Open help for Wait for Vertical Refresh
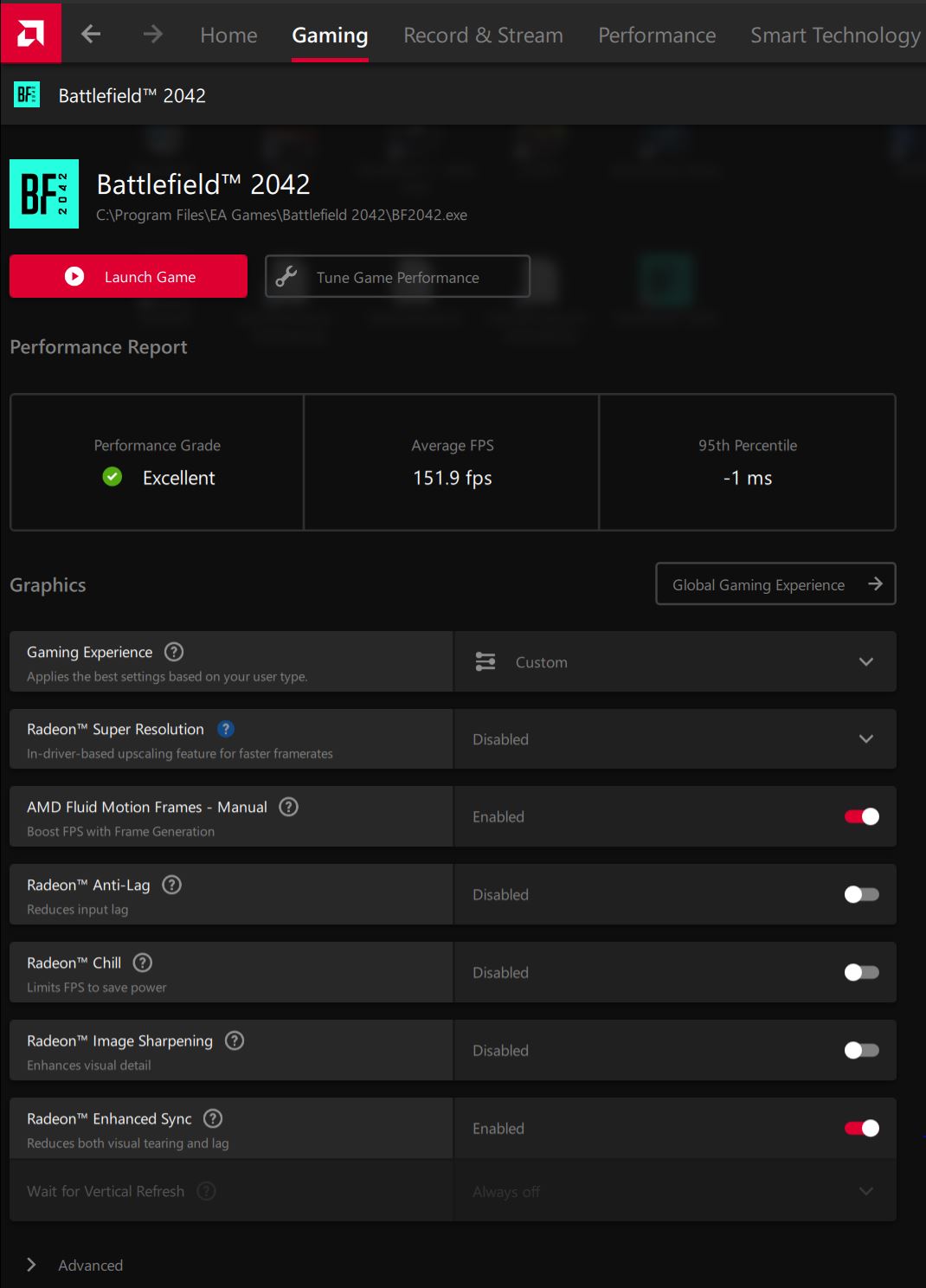 click(x=206, y=1191)
